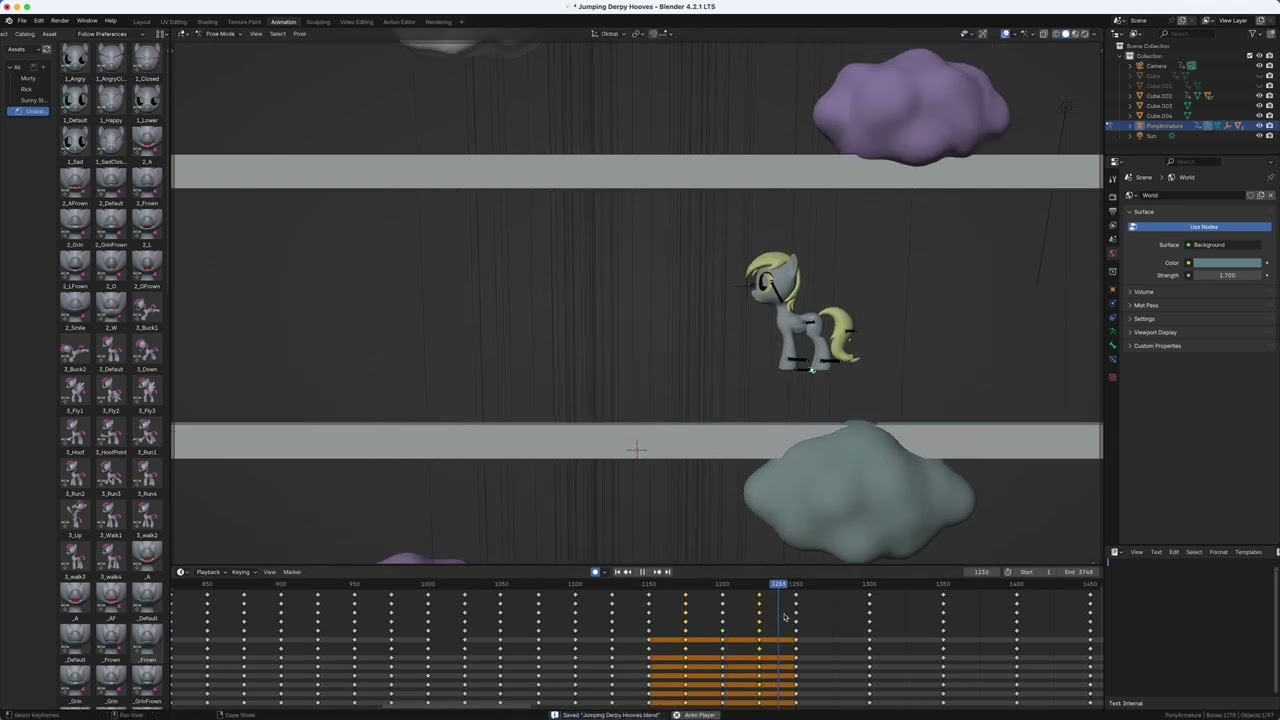
Task: Open the Scene properties tab icon
Action: click(x=1113, y=239)
